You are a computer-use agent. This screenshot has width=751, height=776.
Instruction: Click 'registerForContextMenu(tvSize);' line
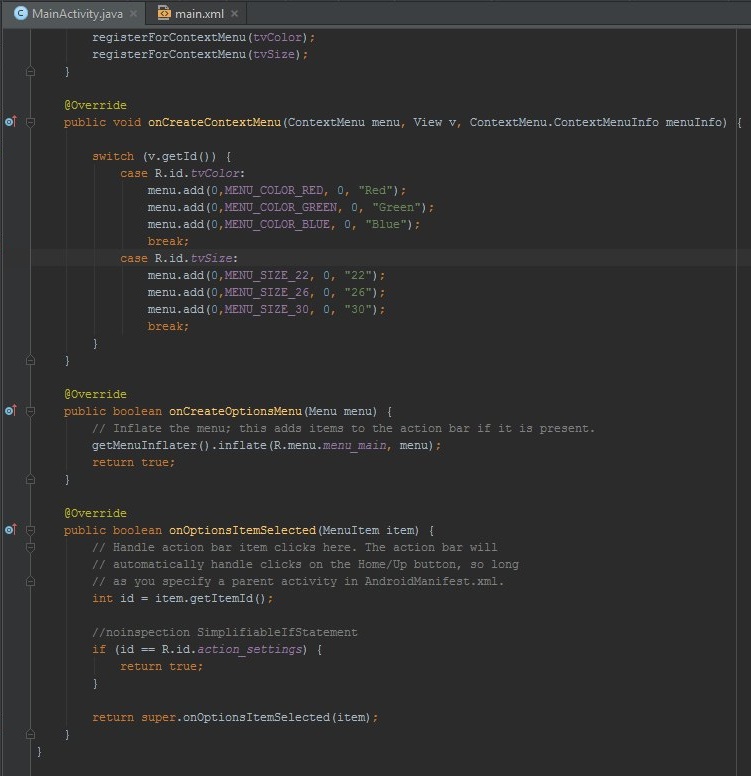coord(200,54)
